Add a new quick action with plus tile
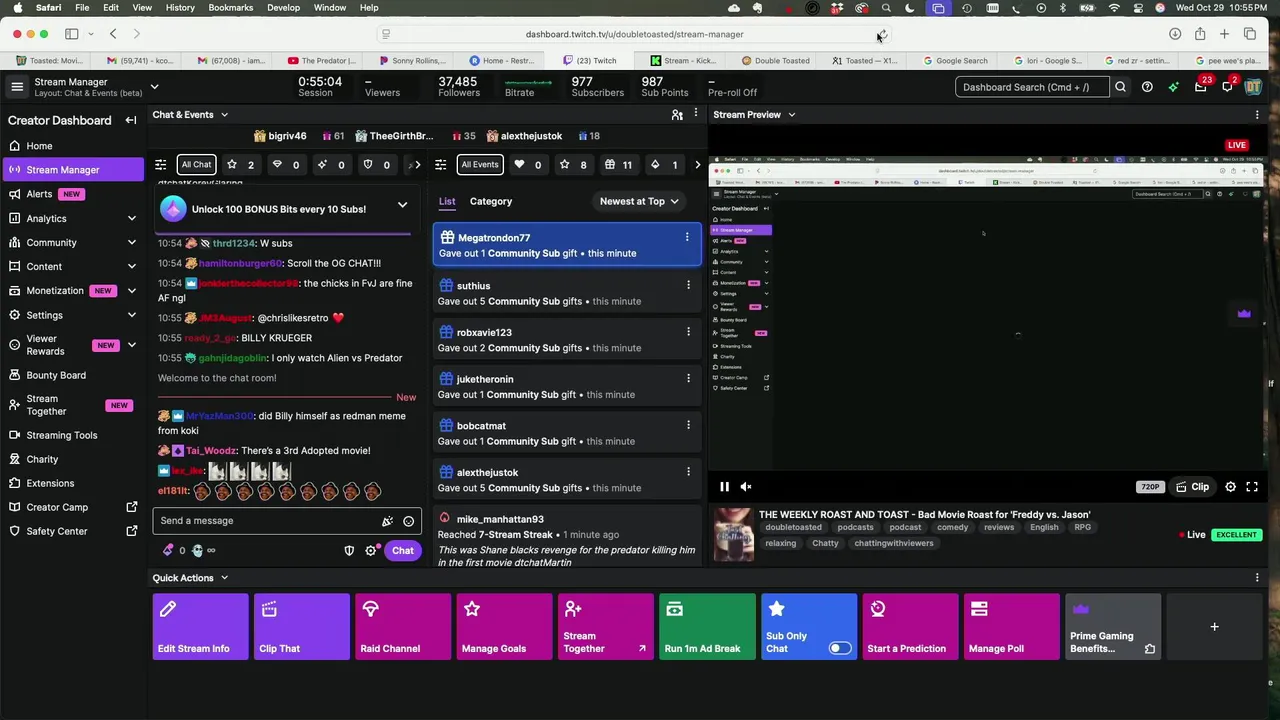This screenshot has height=720, width=1280. (1214, 627)
